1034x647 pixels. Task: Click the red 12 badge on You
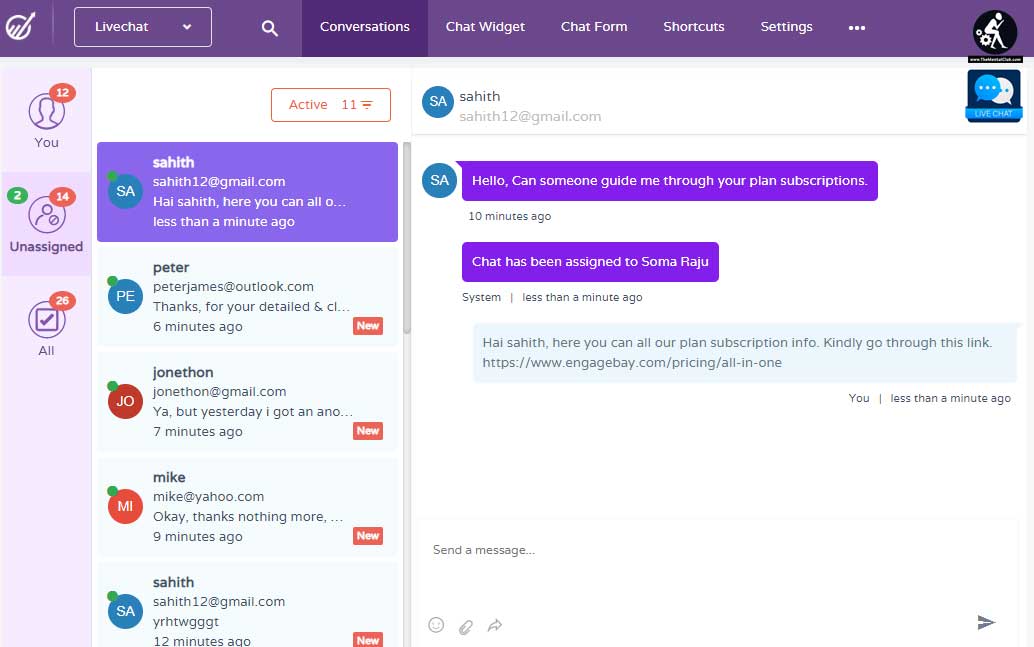click(x=63, y=92)
